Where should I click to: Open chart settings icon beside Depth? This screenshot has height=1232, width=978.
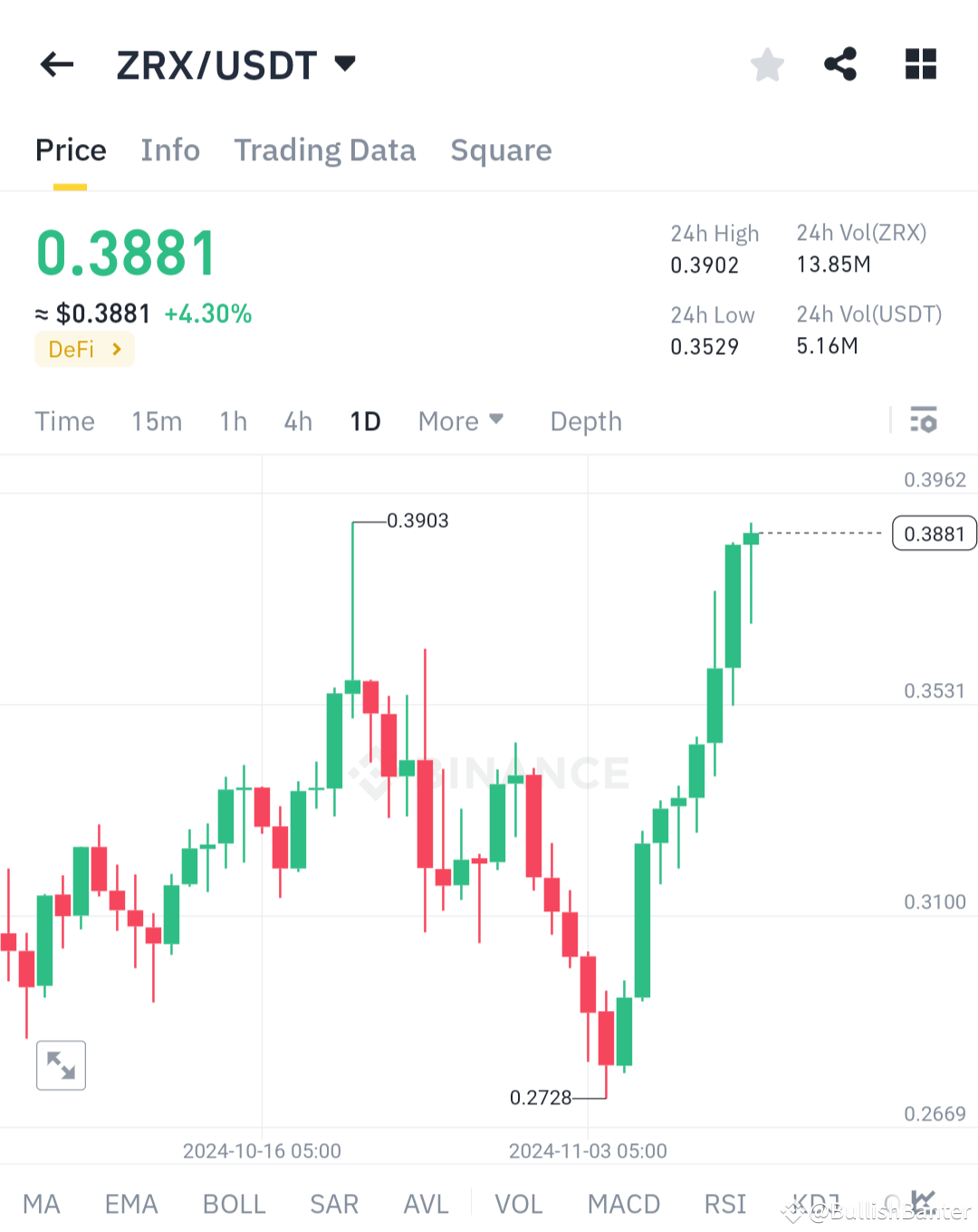point(924,420)
